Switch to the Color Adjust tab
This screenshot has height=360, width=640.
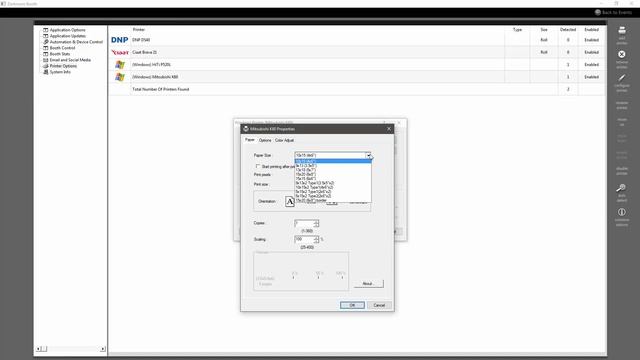[284, 140]
